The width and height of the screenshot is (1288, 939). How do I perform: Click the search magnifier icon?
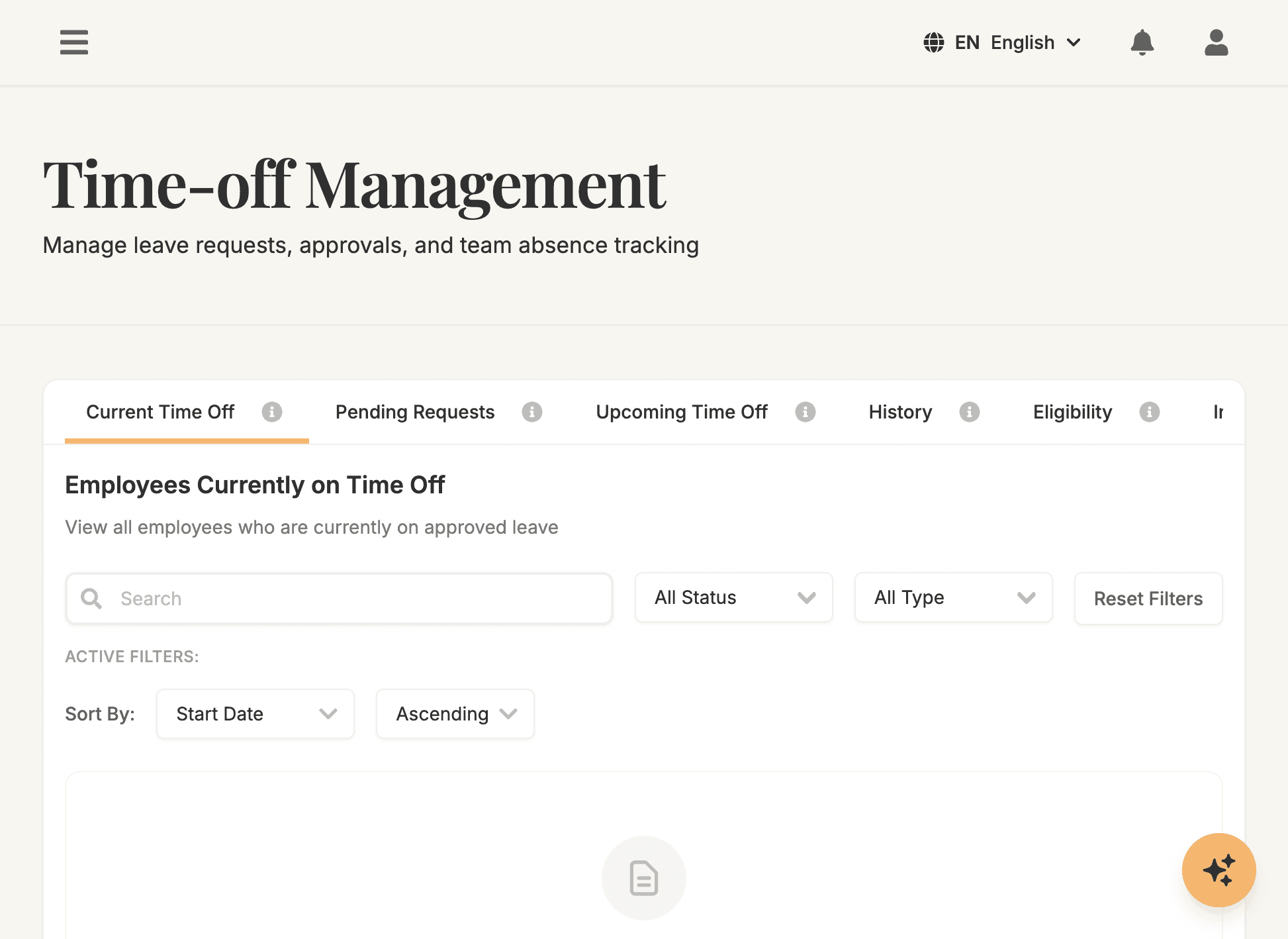(x=91, y=598)
